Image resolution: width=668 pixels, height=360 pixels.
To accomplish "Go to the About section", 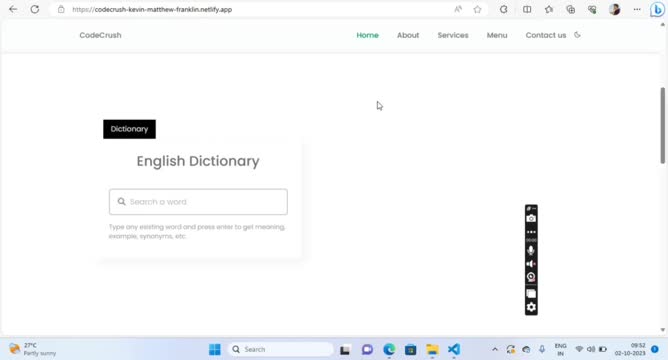I will 408,35.
